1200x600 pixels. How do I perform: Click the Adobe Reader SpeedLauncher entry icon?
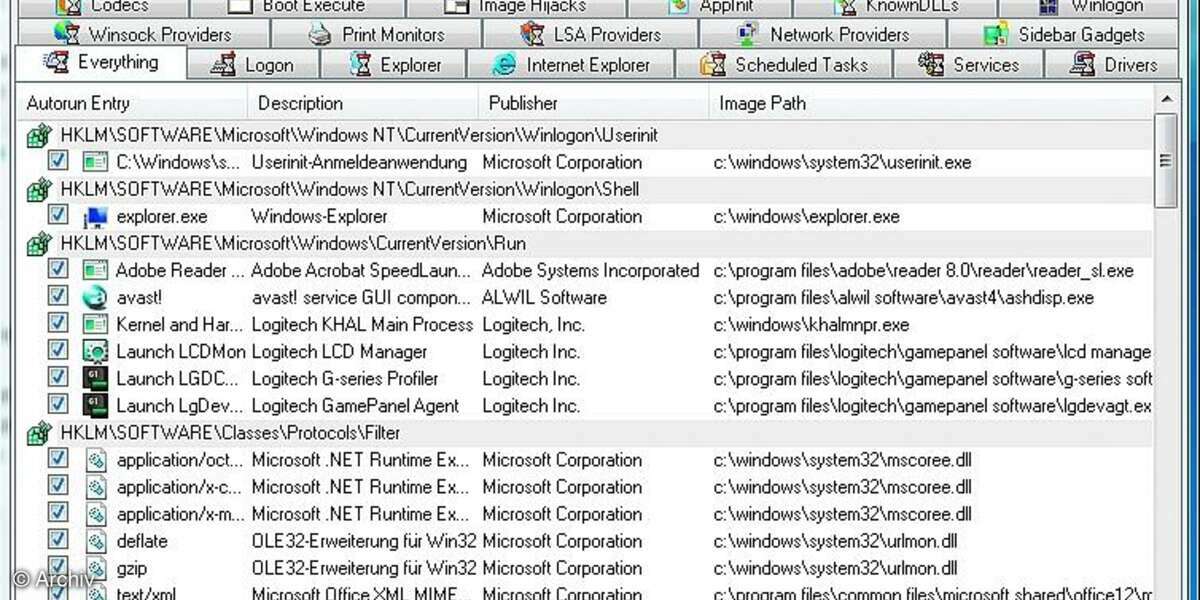94,271
